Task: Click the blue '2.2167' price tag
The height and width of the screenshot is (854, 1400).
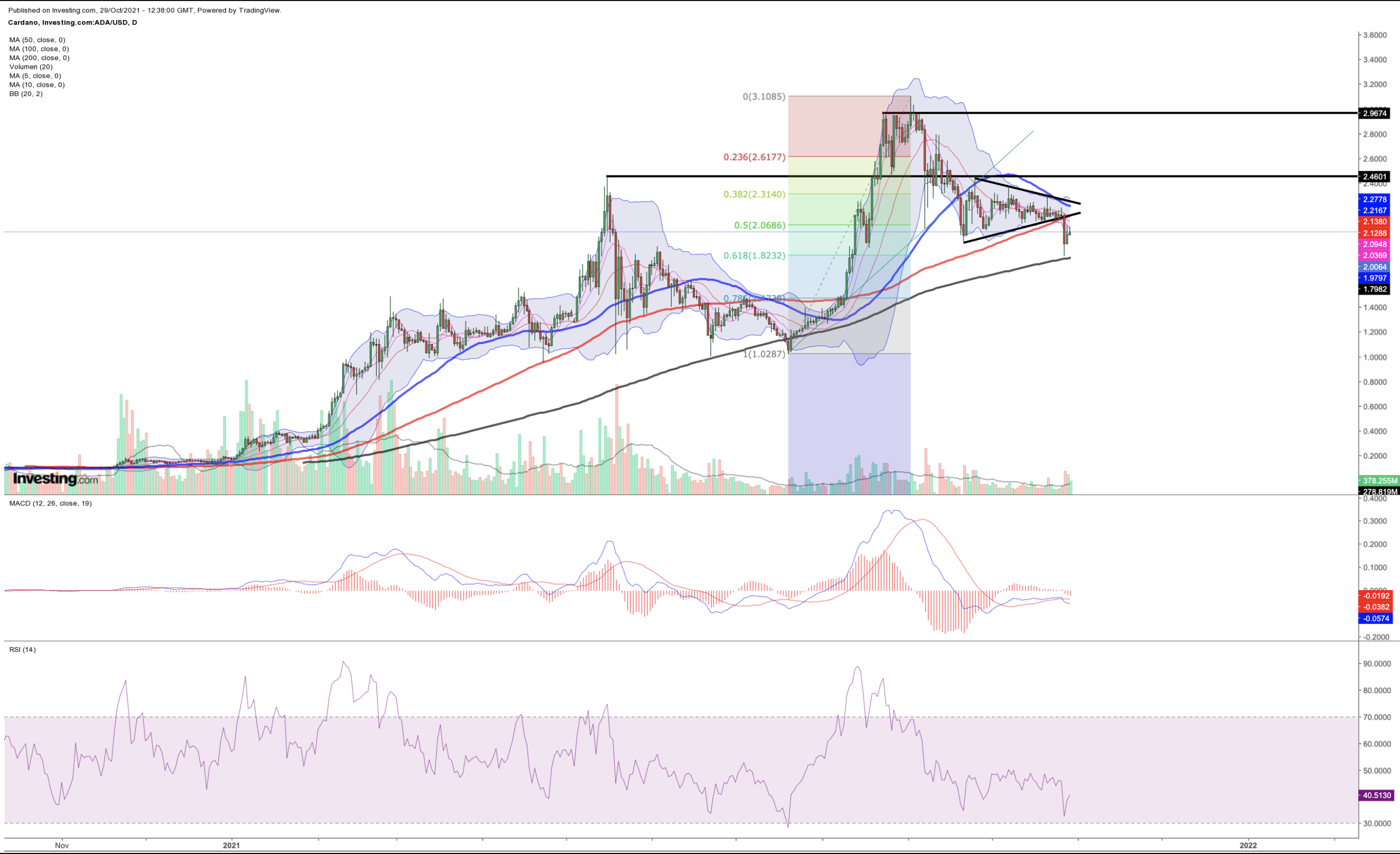Action: pos(1374,211)
